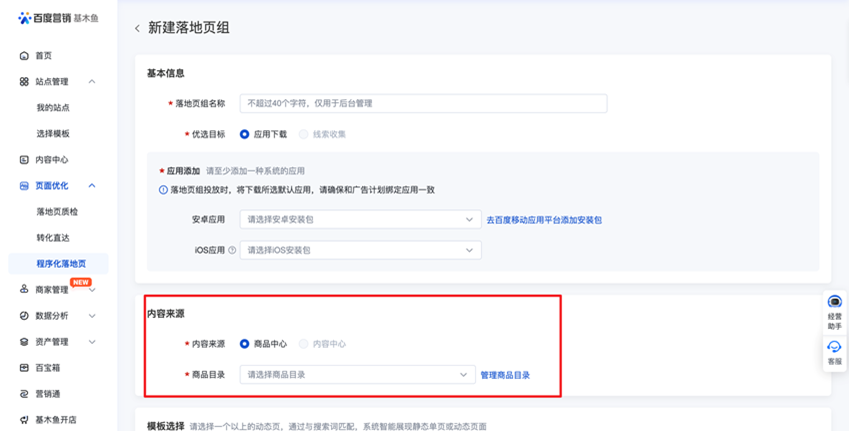Select the 线索收集 radio option
Viewport: 849px width, 431px height.
[x=304, y=134]
